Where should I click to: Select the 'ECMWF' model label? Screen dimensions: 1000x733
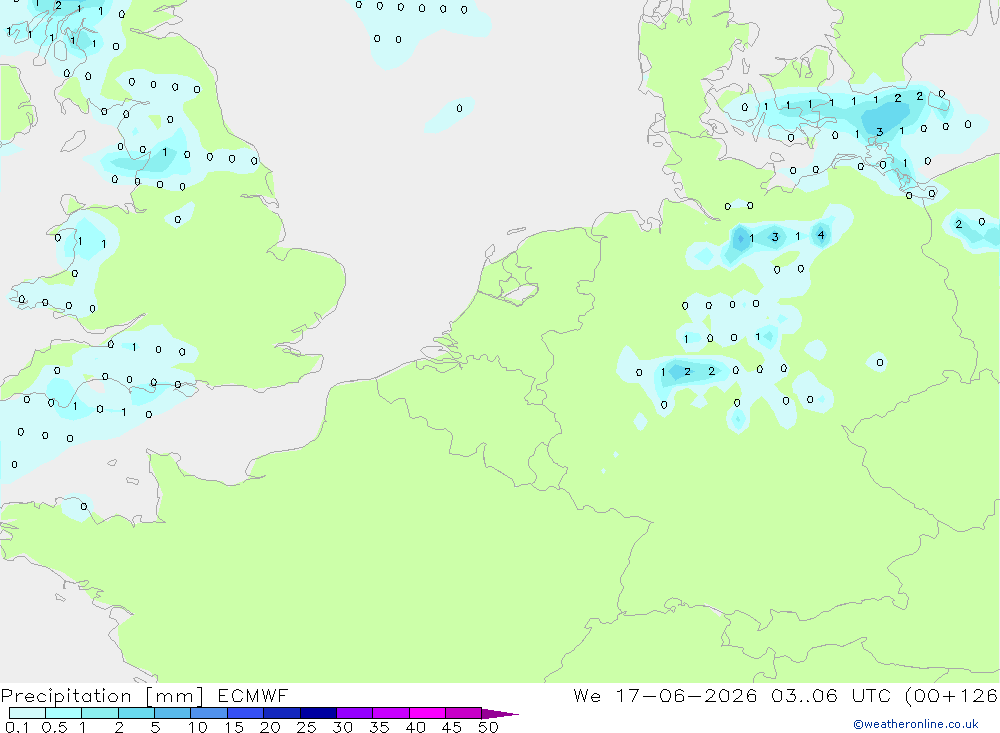click(253, 695)
